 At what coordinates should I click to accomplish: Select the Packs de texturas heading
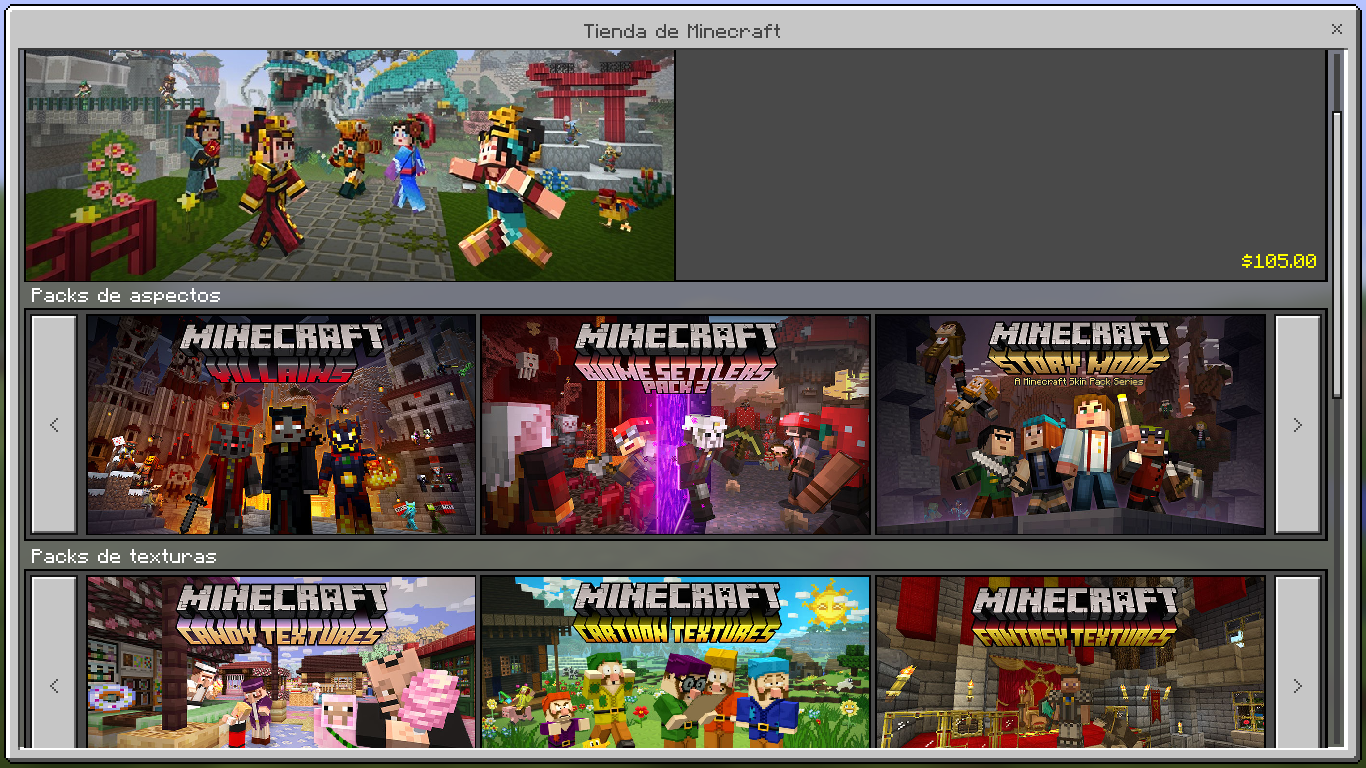pos(123,556)
